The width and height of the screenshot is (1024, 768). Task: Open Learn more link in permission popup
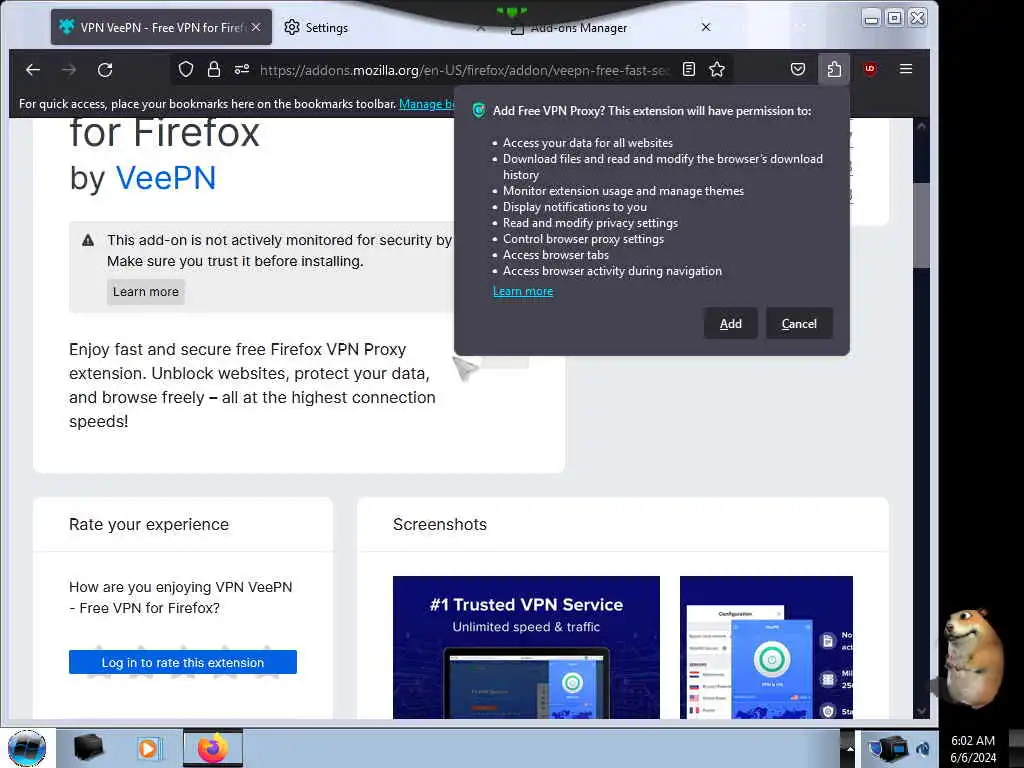click(x=522, y=291)
